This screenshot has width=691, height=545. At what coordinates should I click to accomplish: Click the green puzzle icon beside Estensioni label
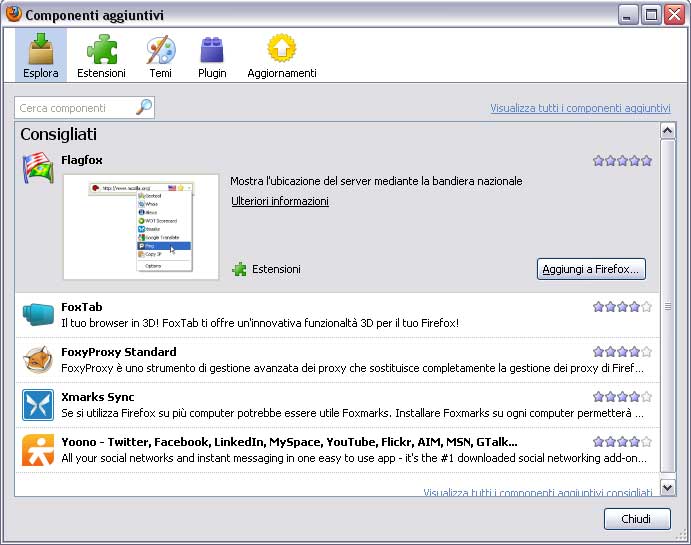tap(239, 269)
